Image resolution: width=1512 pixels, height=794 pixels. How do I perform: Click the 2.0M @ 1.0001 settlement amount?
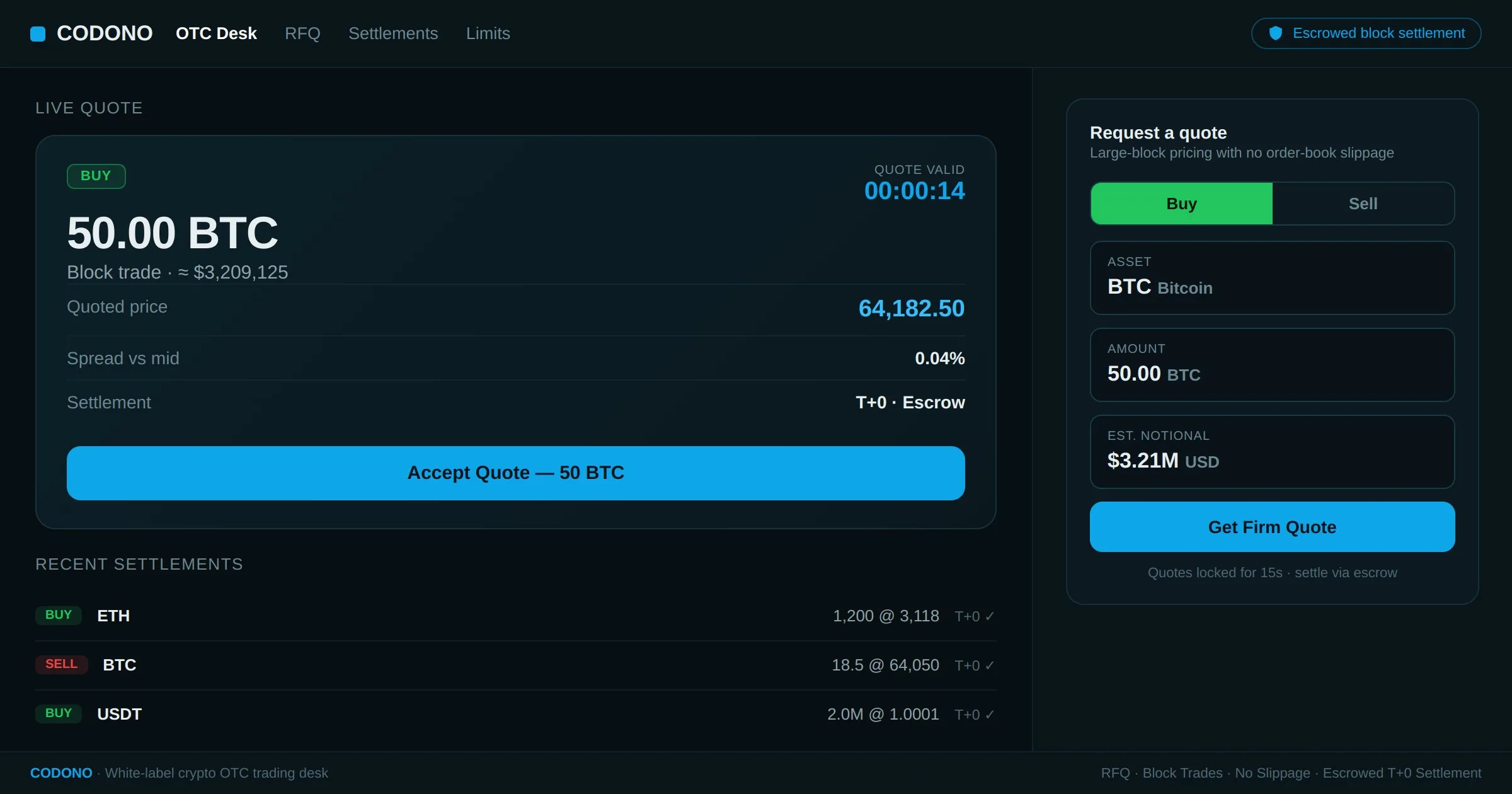coord(883,714)
